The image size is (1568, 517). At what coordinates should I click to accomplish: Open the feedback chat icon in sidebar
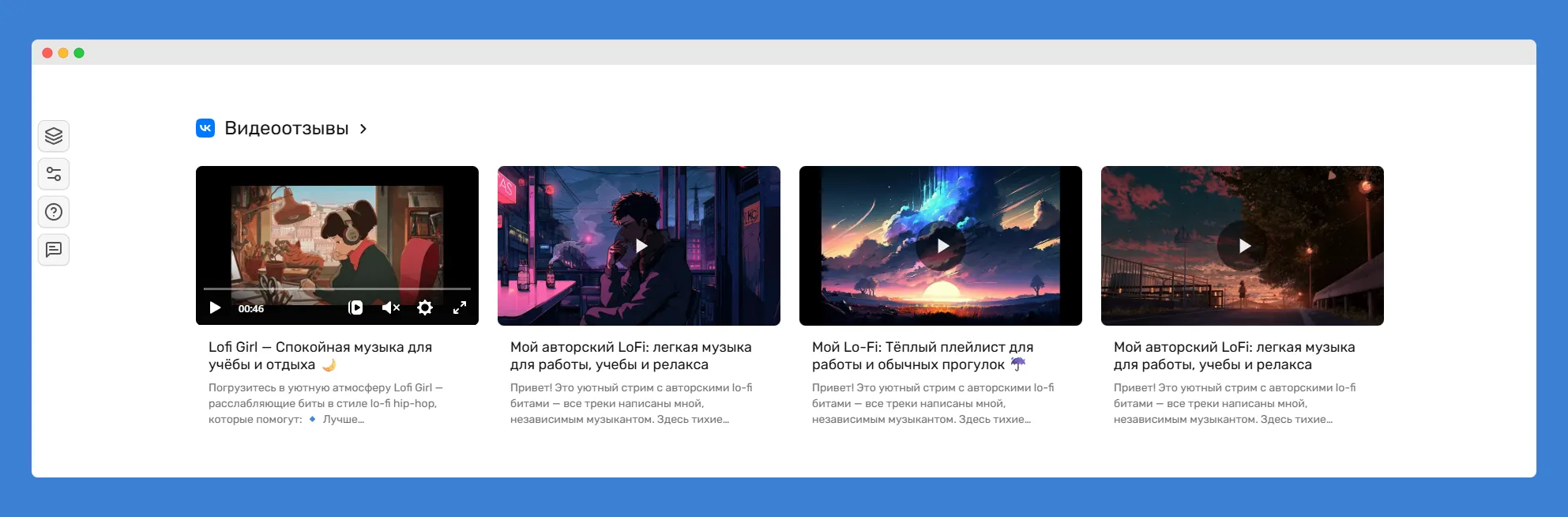(54, 250)
